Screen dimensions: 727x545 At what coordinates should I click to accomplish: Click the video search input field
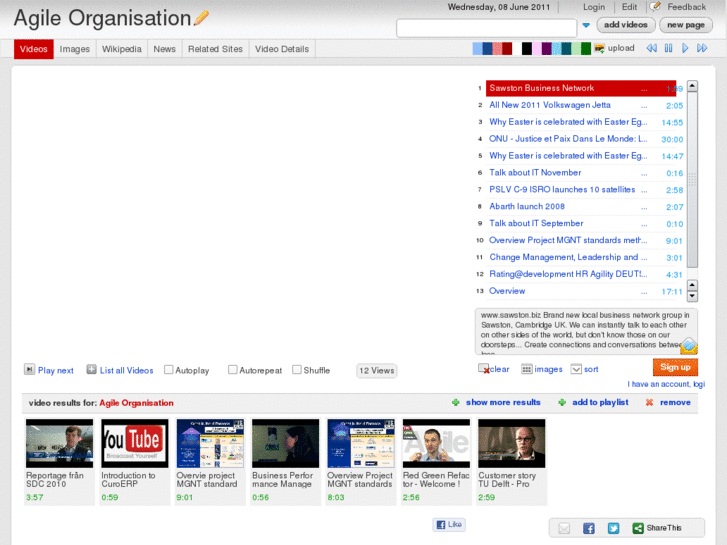tap(486, 28)
